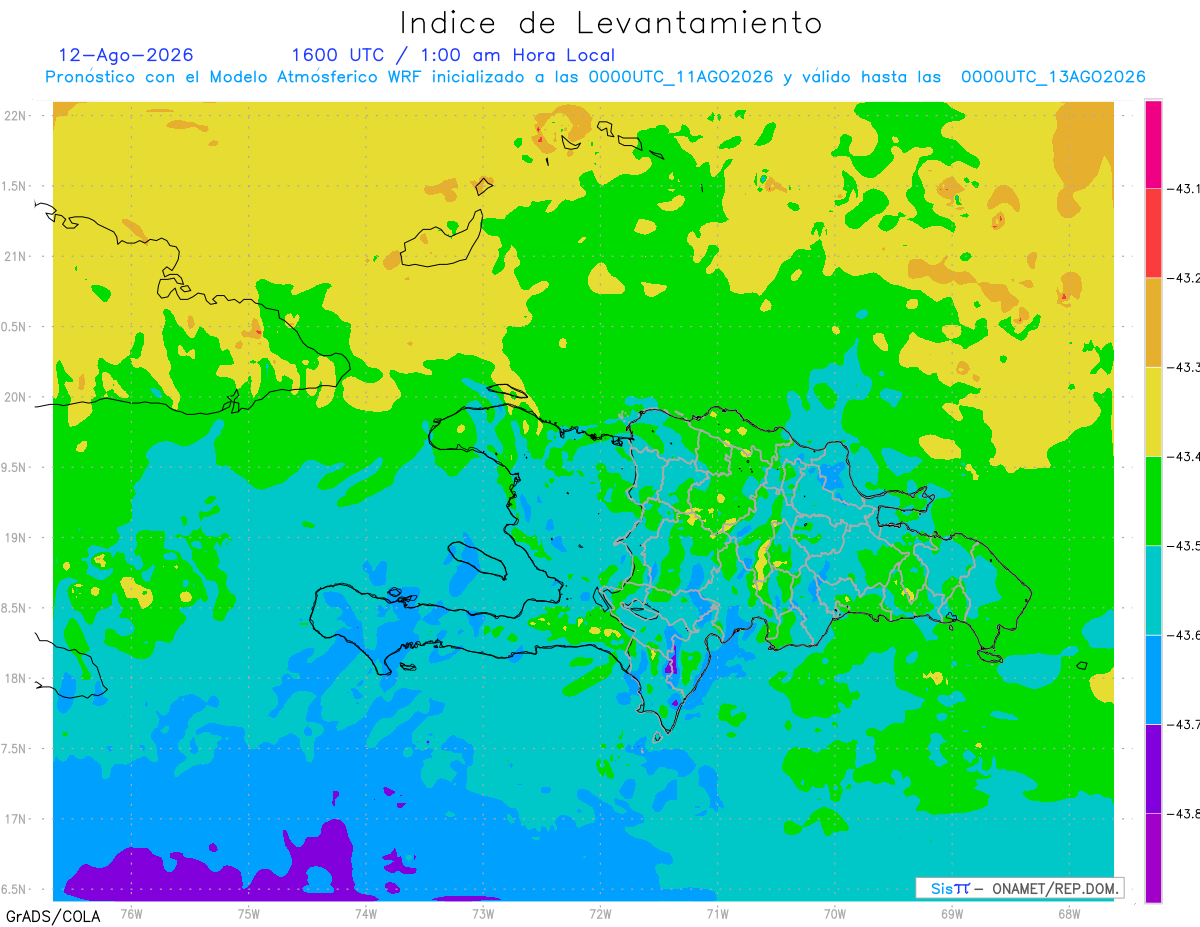The width and height of the screenshot is (1200, 927).
Task: Click the legend value '-43.7'
Action: [x=1184, y=724]
